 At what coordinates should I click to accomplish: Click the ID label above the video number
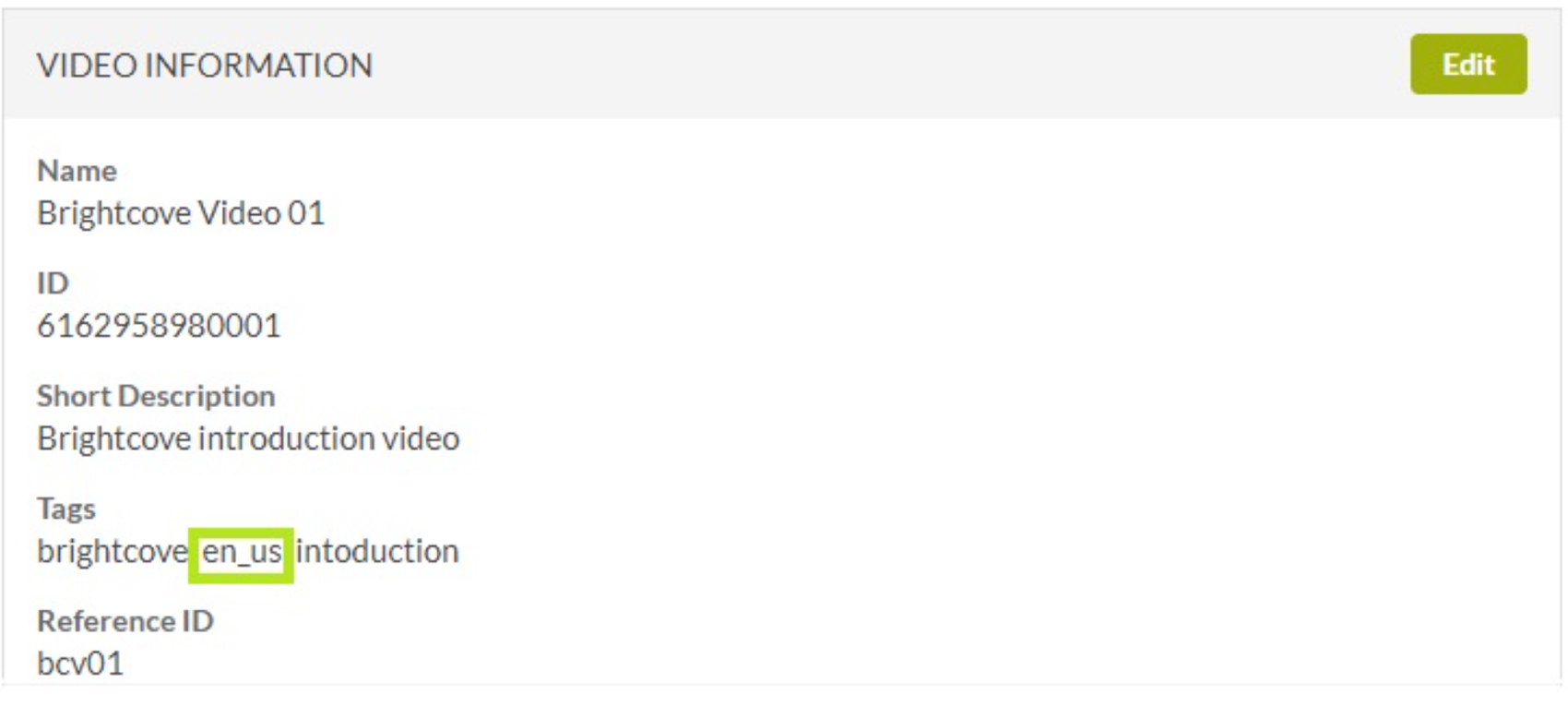pos(53,283)
